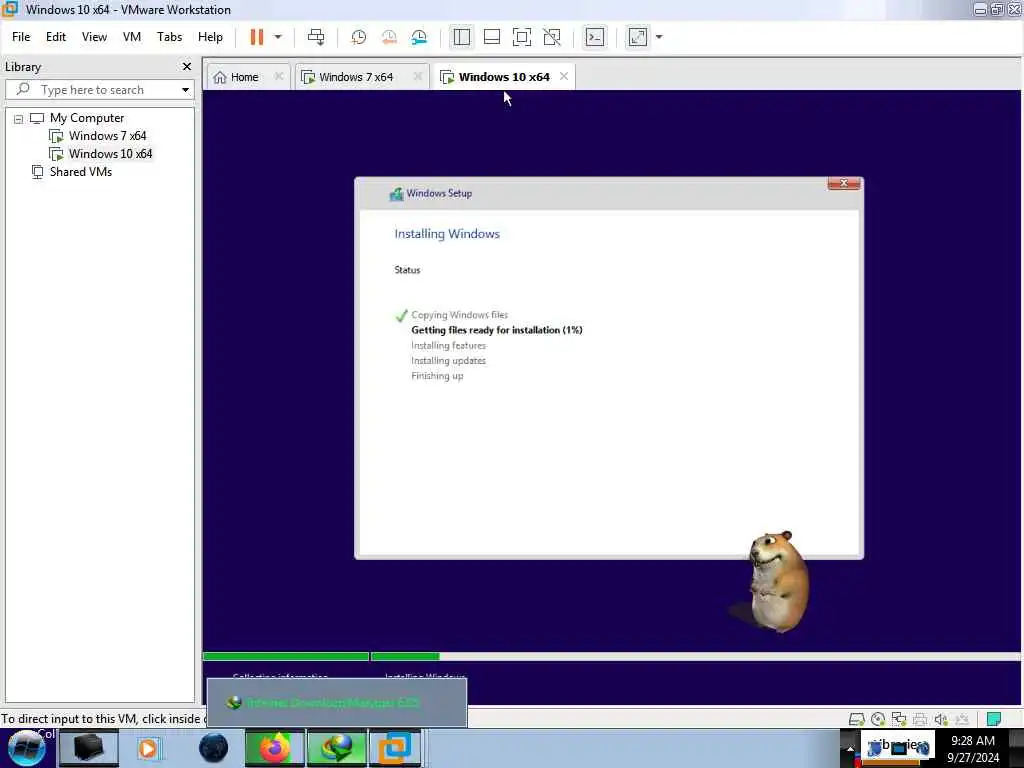Click the 'Finishing up' status line
This screenshot has height=768, width=1024.
tap(437, 376)
